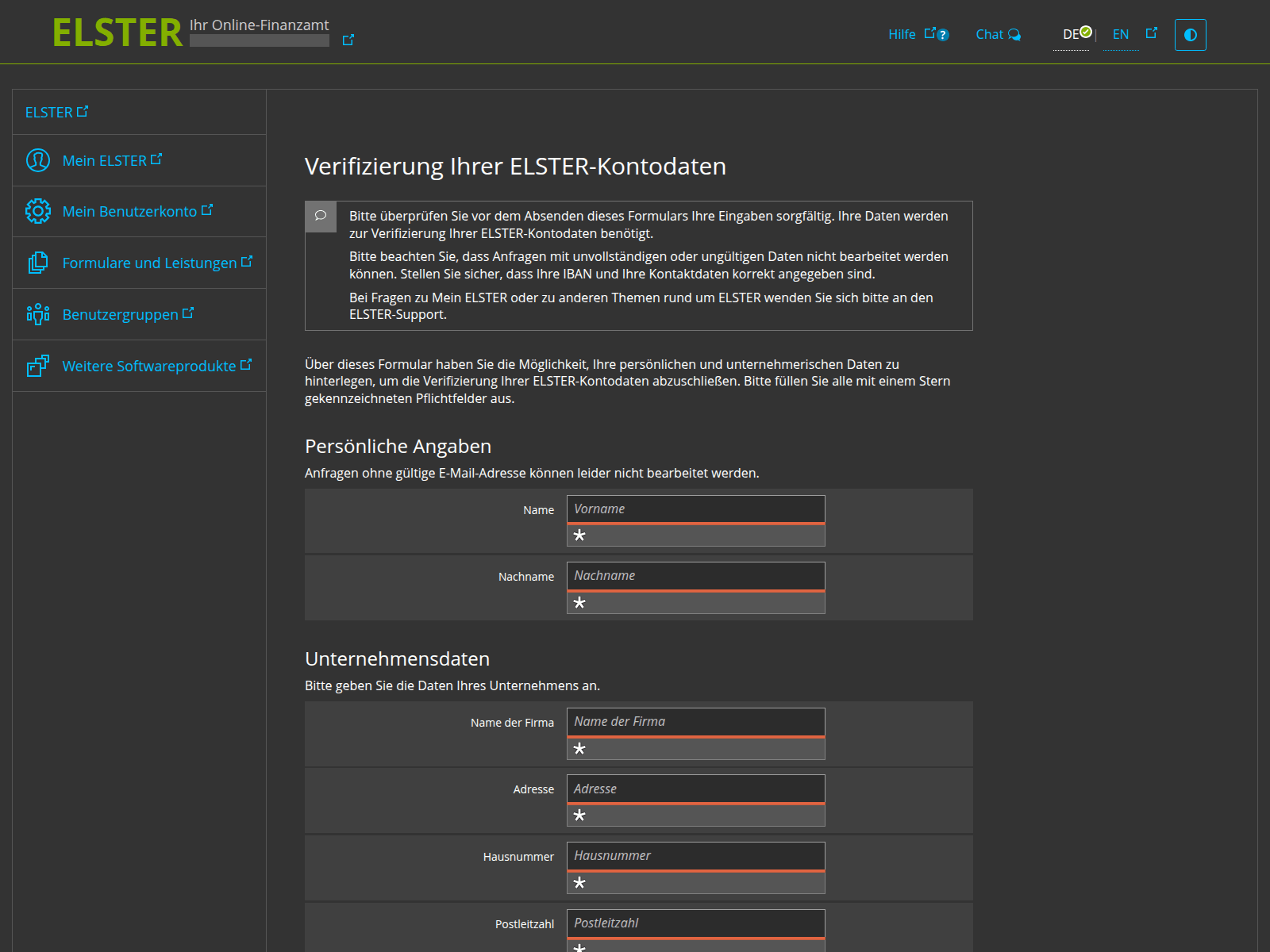The image size is (1270, 952).
Task: Open the ELSTER sidebar link
Action: (x=57, y=112)
